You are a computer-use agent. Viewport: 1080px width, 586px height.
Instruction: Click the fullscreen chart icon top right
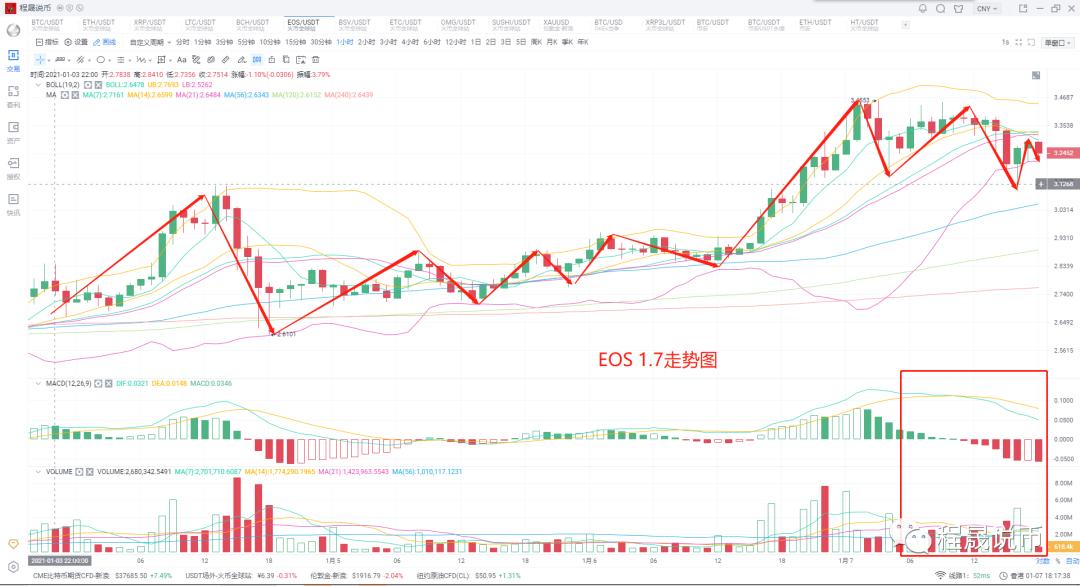click(x=1019, y=42)
